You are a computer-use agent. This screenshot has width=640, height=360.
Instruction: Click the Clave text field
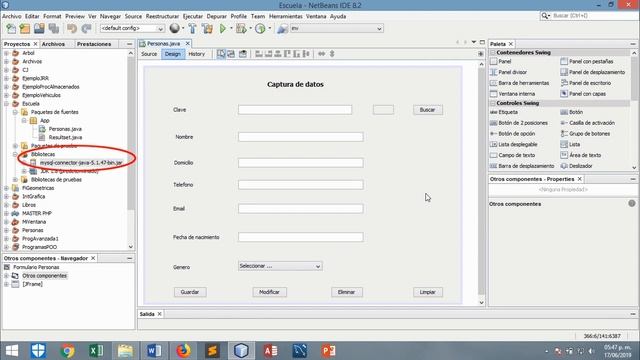click(x=295, y=110)
